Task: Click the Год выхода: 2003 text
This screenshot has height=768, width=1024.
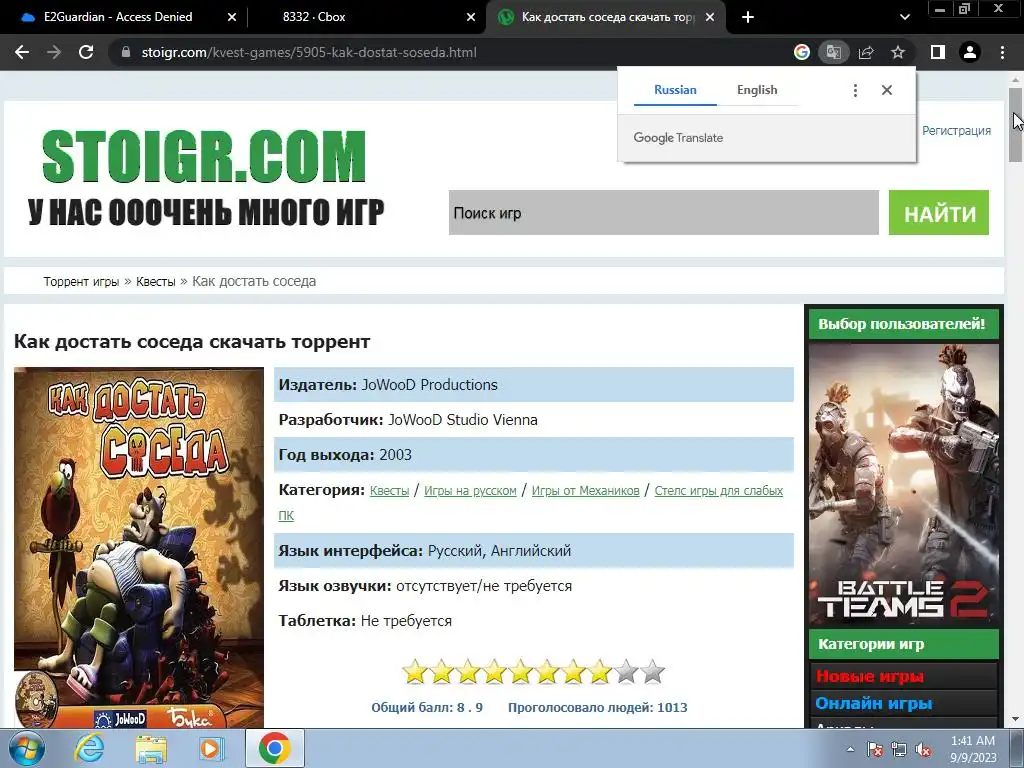Action: (345, 455)
